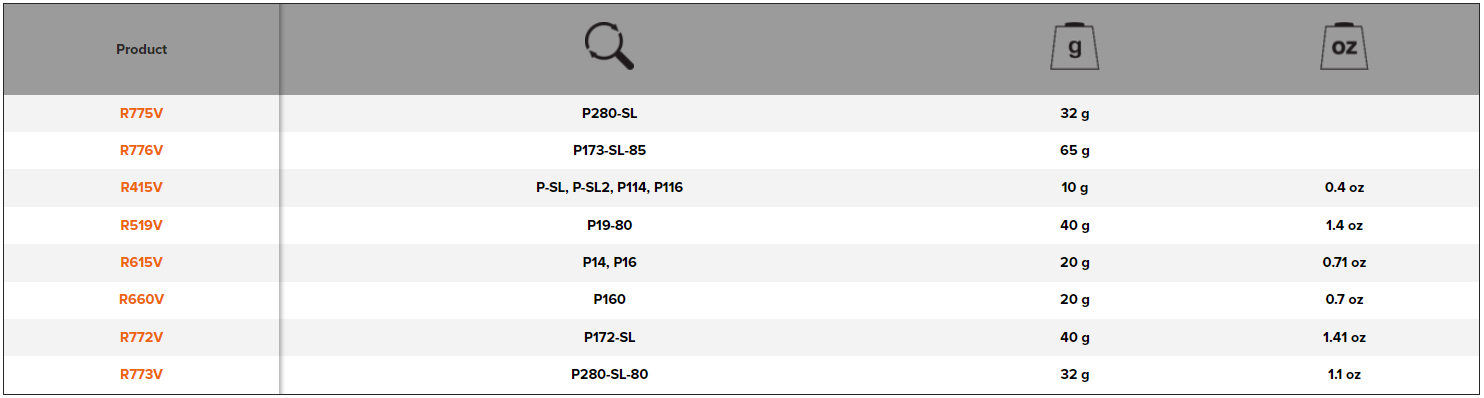The height and width of the screenshot is (398, 1484).
Task: Open the R773V product link
Action: (x=141, y=374)
